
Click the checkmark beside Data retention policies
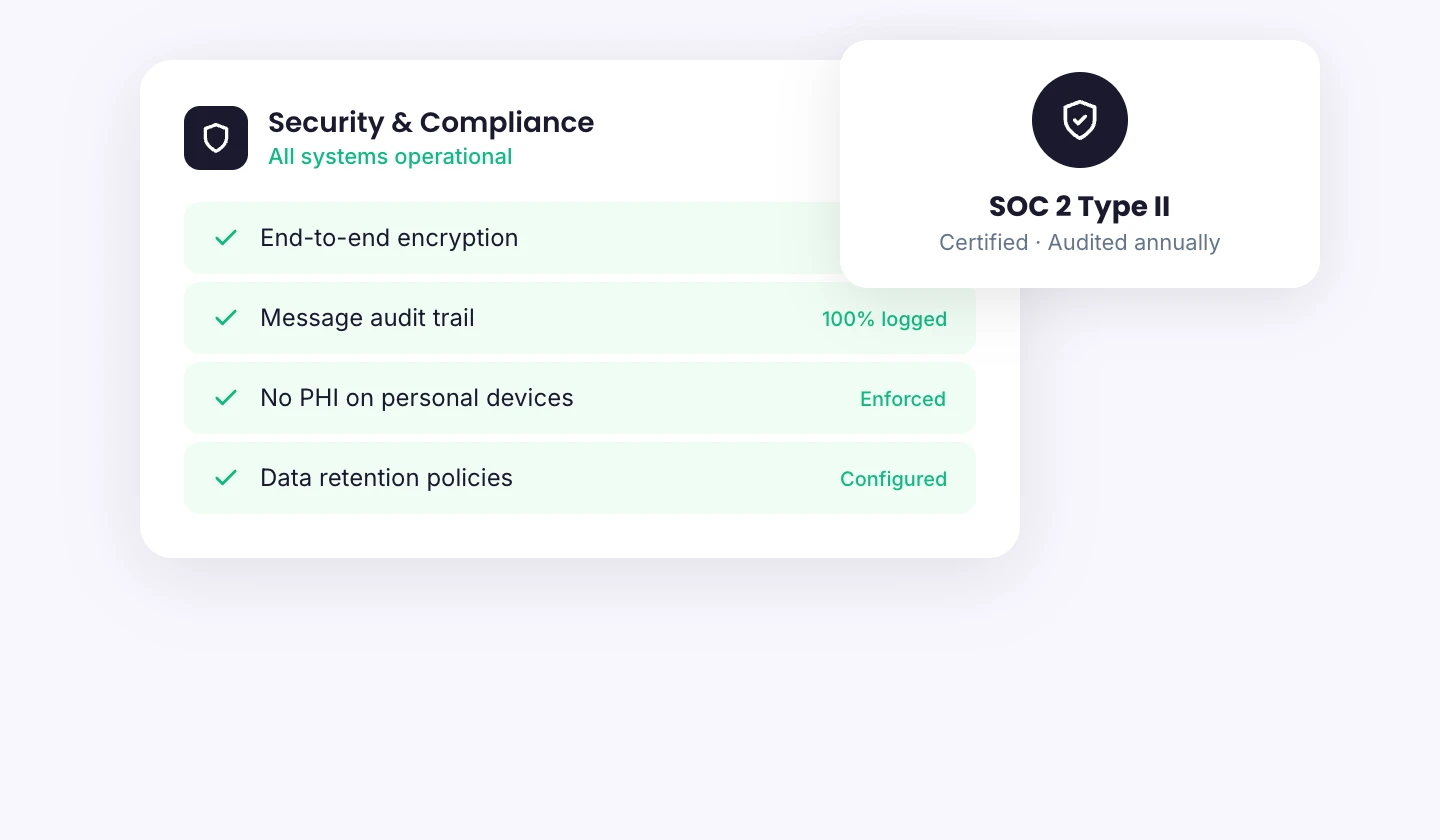tap(225, 478)
